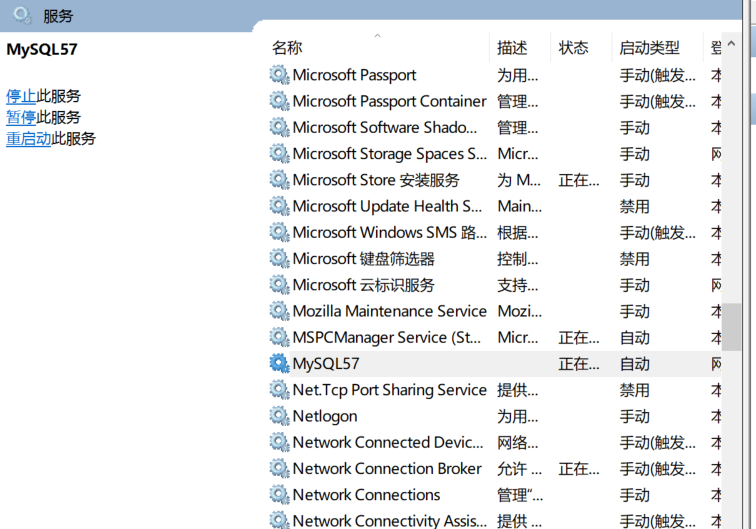Select the Netlogon service name
The height and width of the screenshot is (529, 756).
click(x=325, y=416)
